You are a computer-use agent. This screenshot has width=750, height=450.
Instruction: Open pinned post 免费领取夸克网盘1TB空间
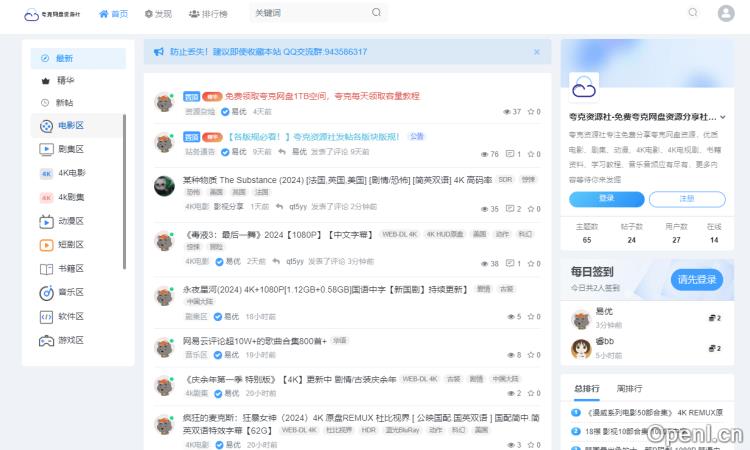[x=322, y=96]
